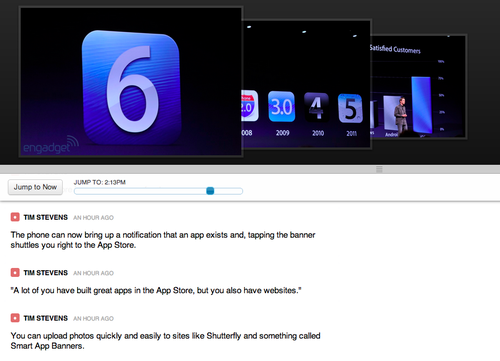Screen dimensions: 500x361
Task: Click the quote about great apps in the App Store
Action: pyautogui.click(x=156, y=290)
